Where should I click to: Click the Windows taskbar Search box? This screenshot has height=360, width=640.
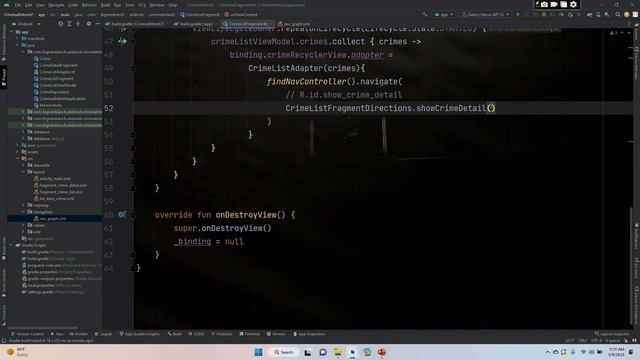(284, 352)
